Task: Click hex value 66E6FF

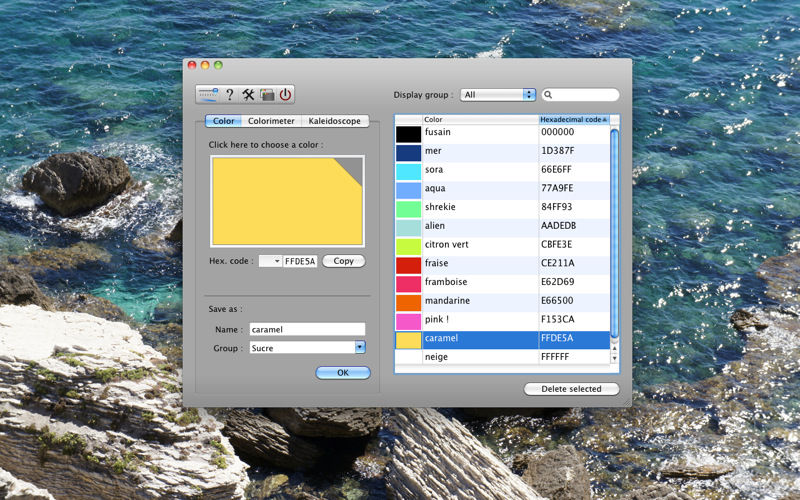Action: (556, 169)
